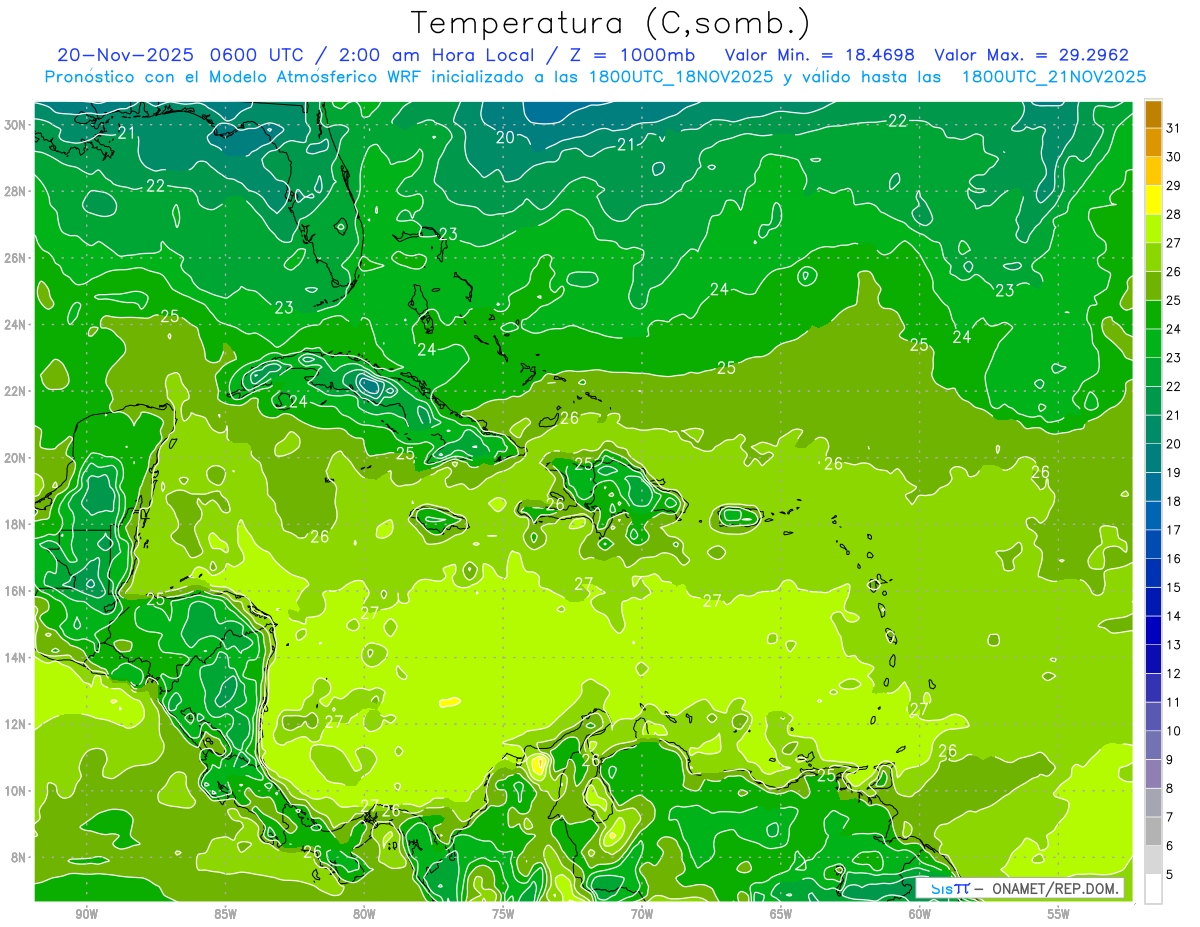1200x927 pixels.
Task: Click the 8N latitude label
Action: coord(19,857)
